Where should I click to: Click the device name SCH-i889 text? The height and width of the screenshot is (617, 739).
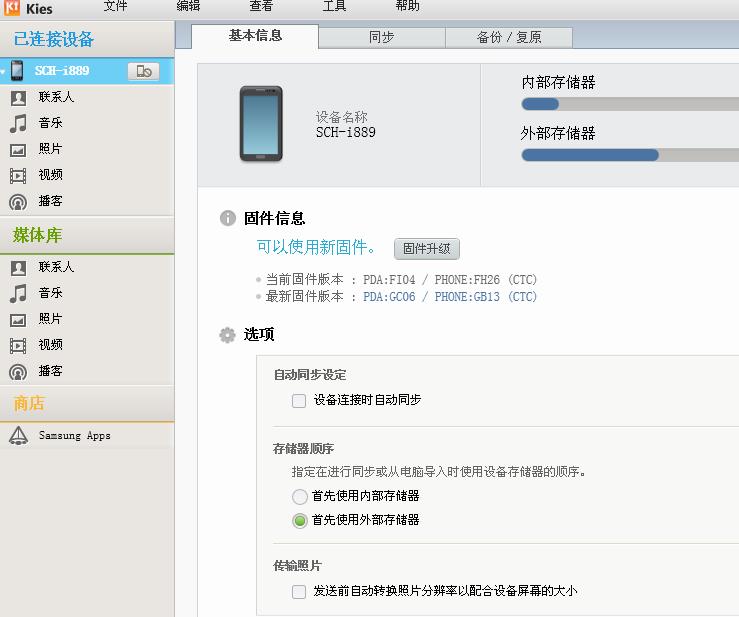[x=345, y=132]
